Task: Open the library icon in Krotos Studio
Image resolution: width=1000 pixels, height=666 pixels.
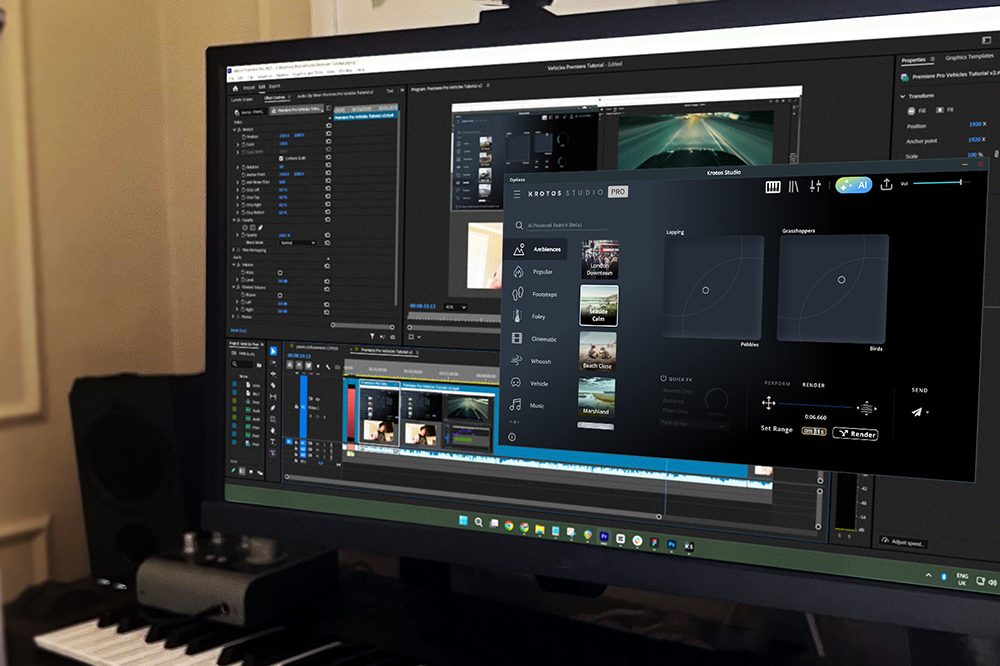Action: [x=793, y=186]
